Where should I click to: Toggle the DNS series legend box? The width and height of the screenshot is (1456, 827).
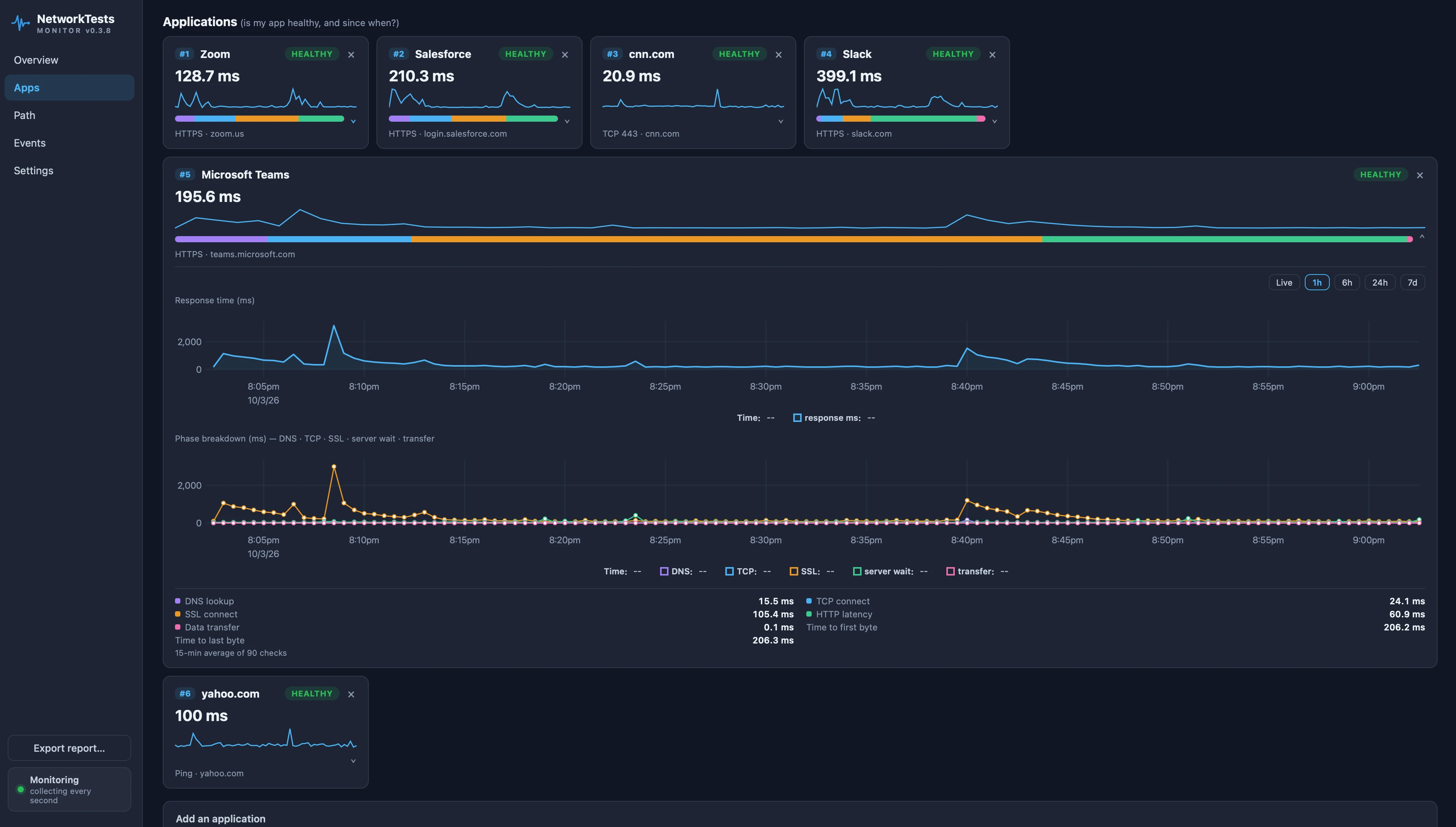pyautogui.click(x=664, y=571)
